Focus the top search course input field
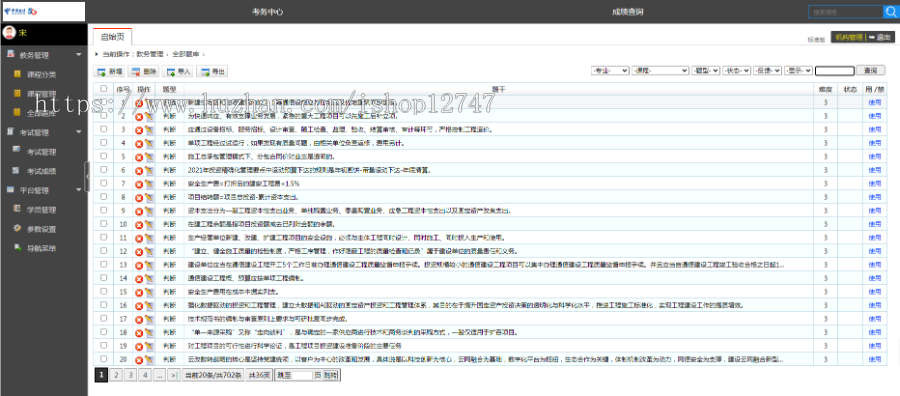This screenshot has width=900, height=396. [x=845, y=11]
